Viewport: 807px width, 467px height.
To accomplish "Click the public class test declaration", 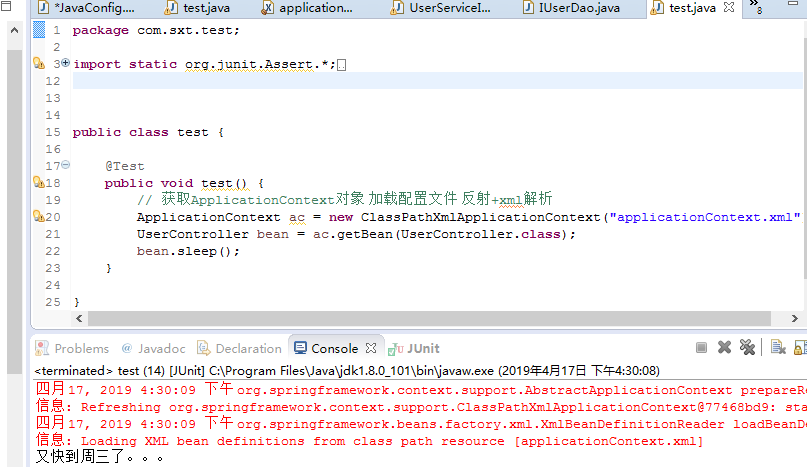I will pyautogui.click(x=148, y=132).
